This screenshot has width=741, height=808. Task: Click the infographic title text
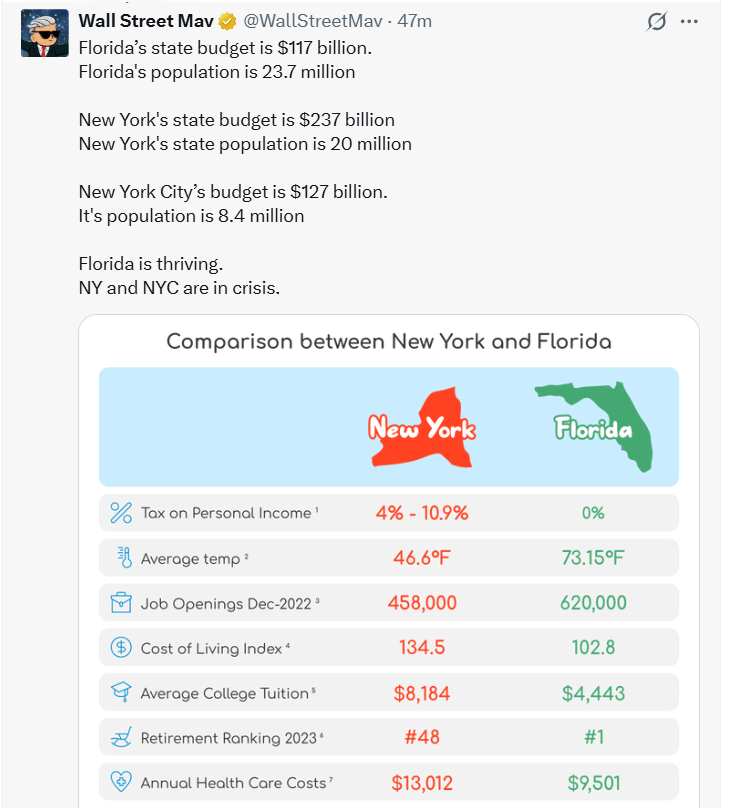[x=389, y=341]
